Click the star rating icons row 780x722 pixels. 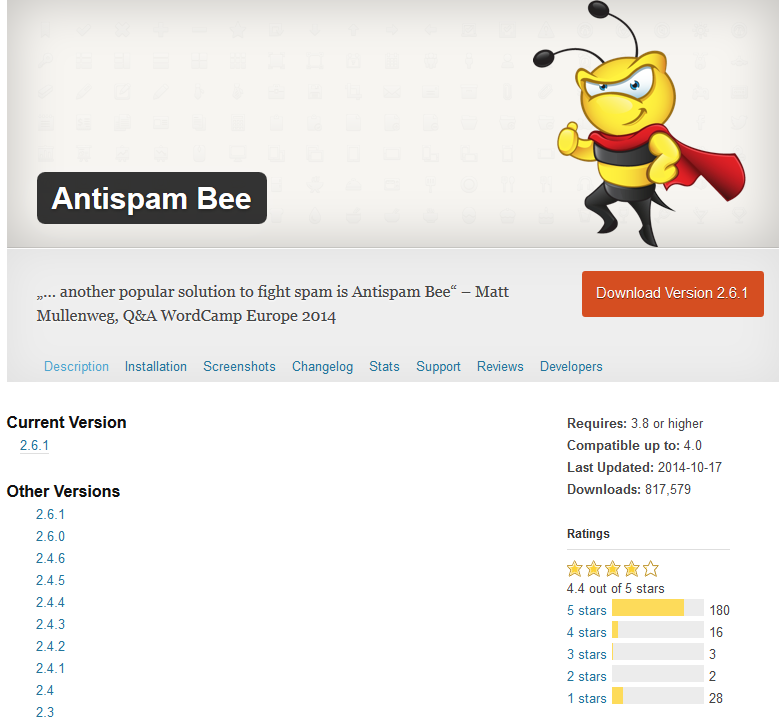612,568
